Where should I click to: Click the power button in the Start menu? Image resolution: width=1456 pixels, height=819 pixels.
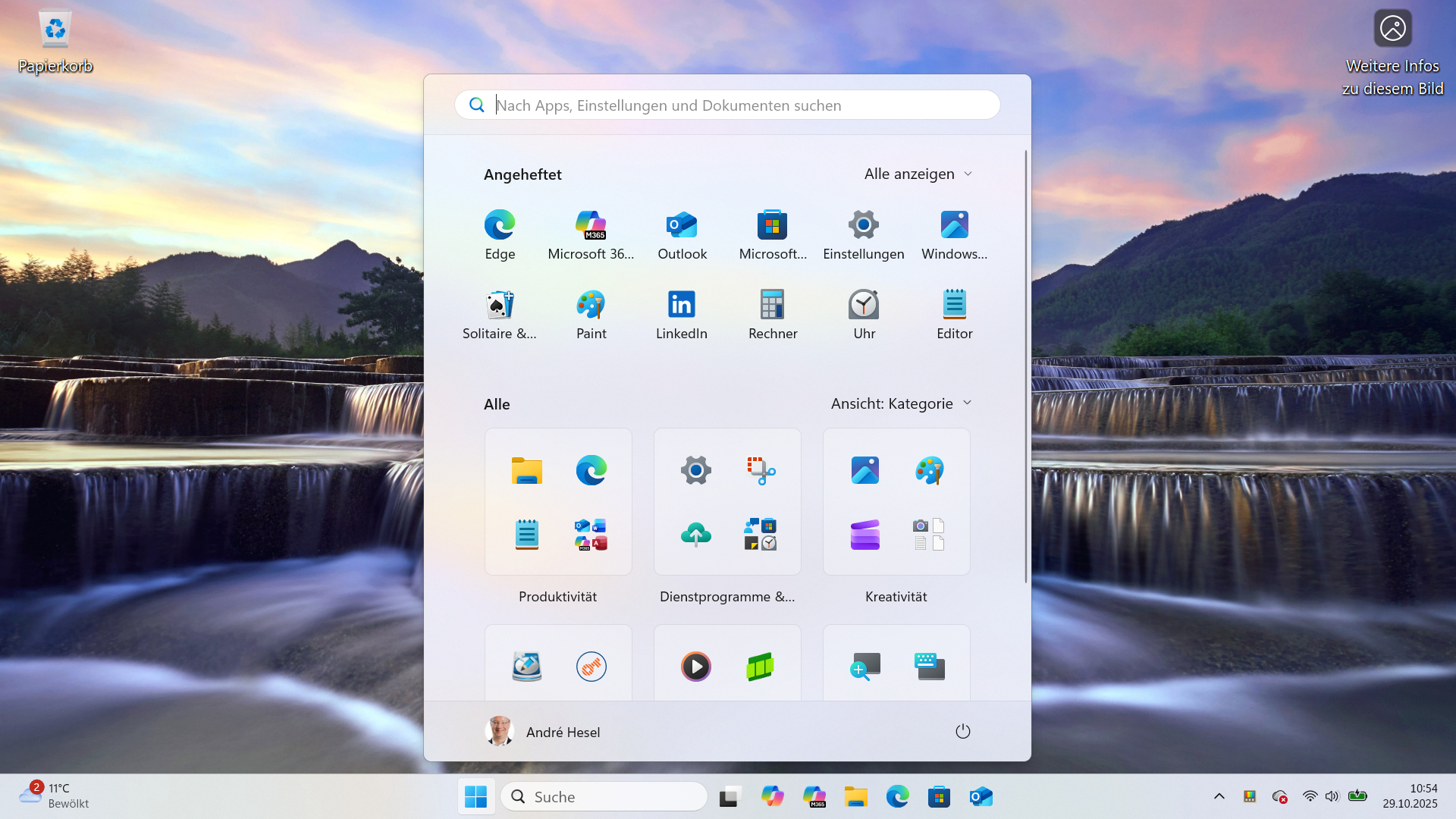pyautogui.click(x=962, y=731)
